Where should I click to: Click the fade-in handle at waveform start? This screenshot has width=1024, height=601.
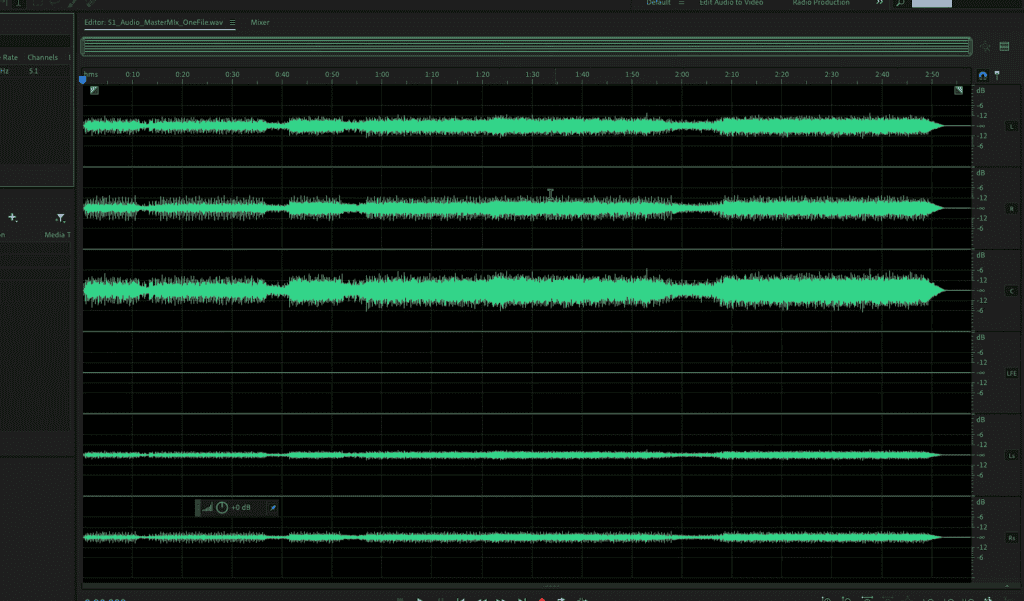[x=94, y=90]
